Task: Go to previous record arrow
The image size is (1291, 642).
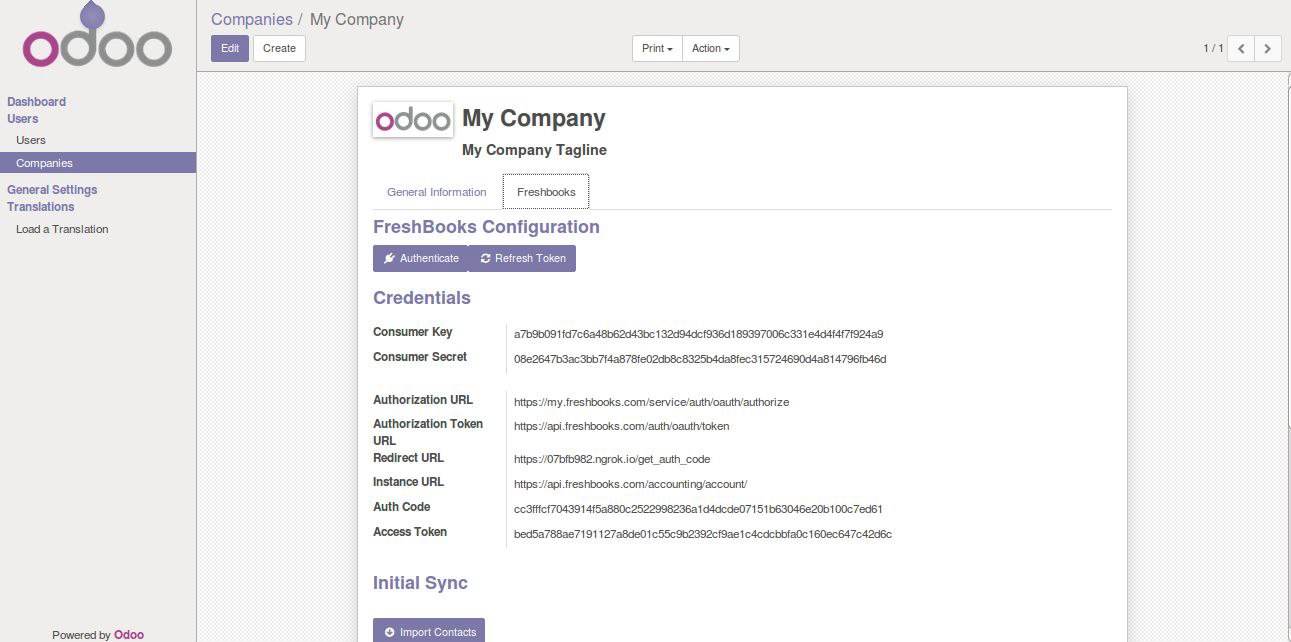Action: click(x=1240, y=48)
